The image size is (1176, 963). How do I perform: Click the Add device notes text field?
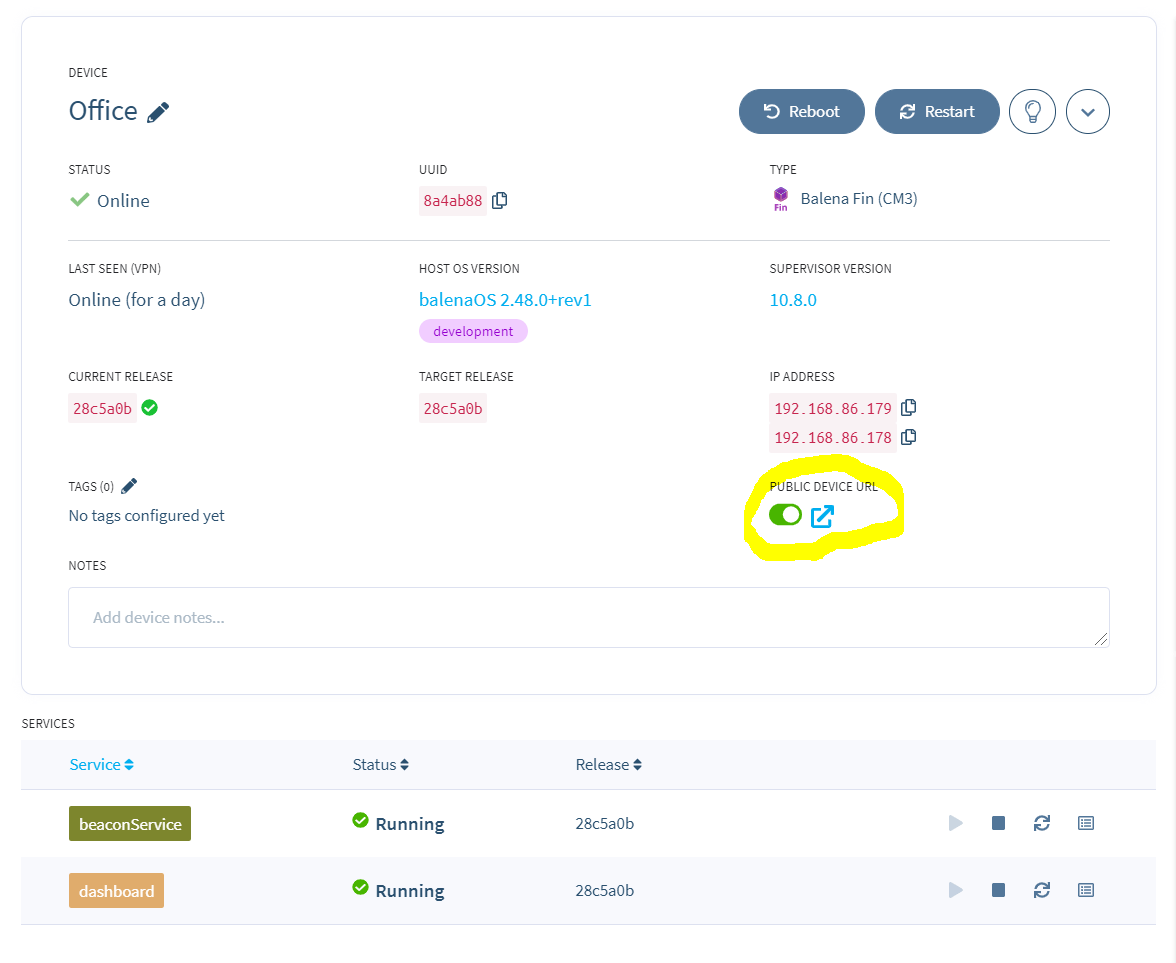click(588, 617)
